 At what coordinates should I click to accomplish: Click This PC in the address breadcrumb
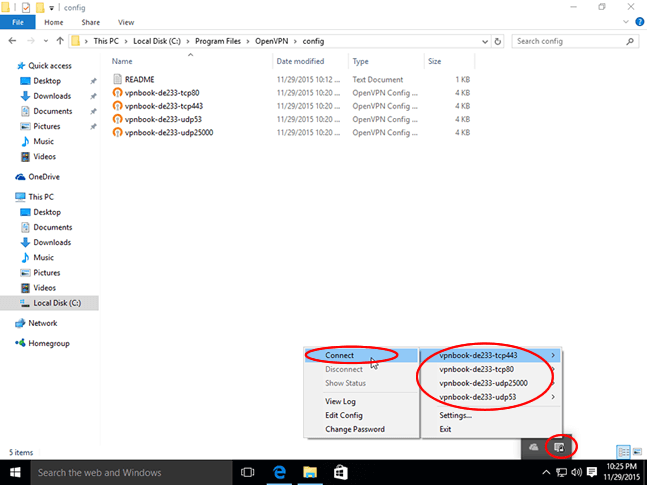click(x=106, y=41)
